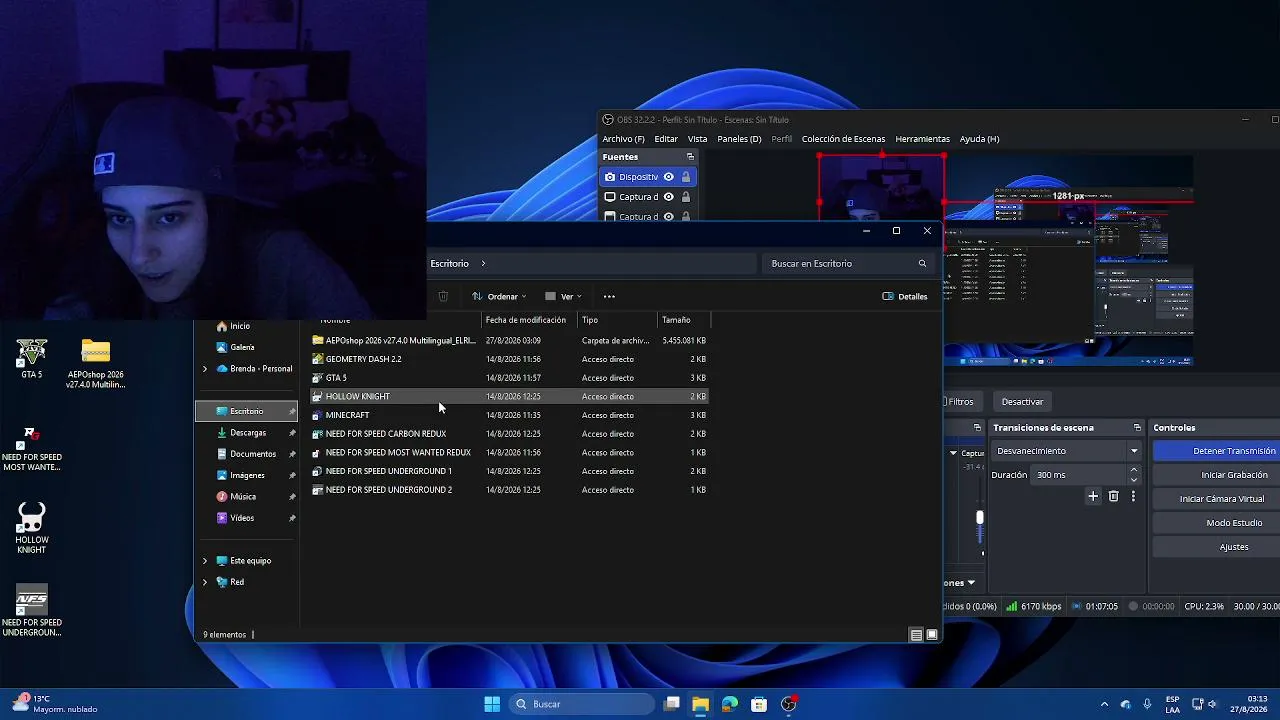This screenshot has width=1280, height=720.
Task: Select the Need for Speed Most Wanted desktop icon
Action: 31,449
